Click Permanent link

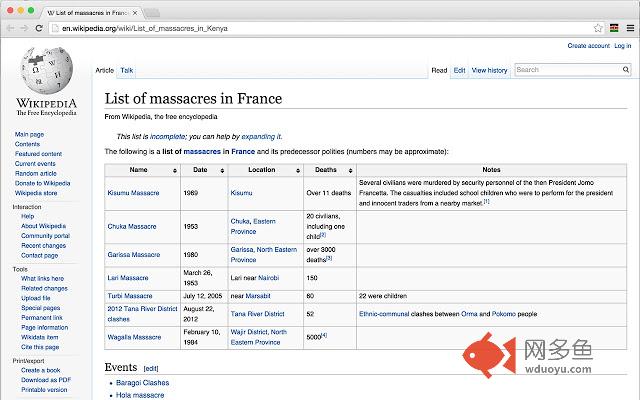point(42,318)
